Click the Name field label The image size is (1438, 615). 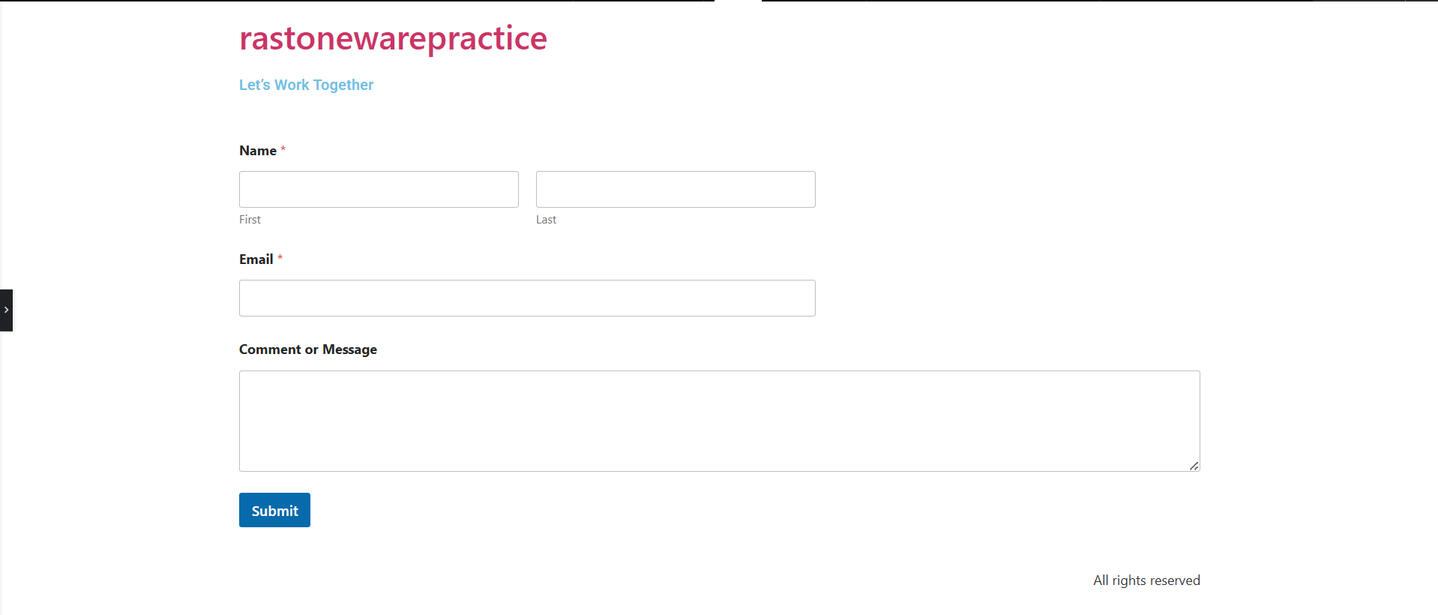tap(258, 151)
